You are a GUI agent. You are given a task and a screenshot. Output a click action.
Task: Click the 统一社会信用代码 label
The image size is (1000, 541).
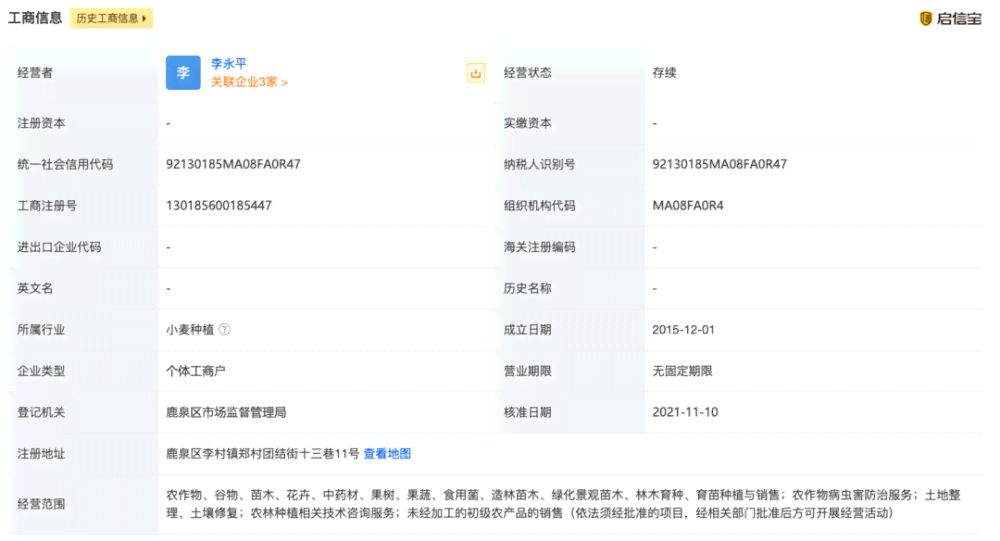pos(65,165)
